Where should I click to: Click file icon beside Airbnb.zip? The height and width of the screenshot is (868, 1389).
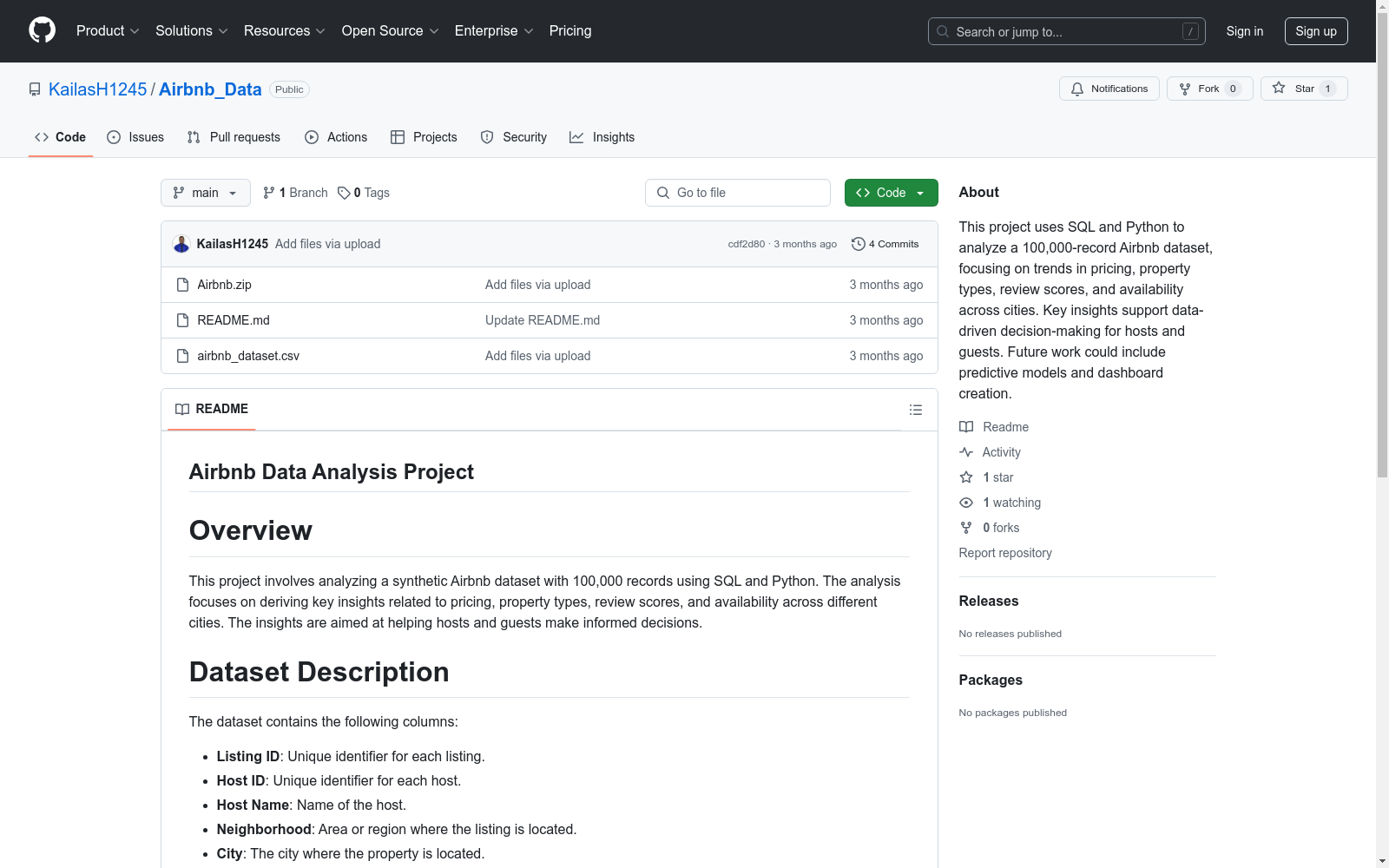tap(182, 285)
